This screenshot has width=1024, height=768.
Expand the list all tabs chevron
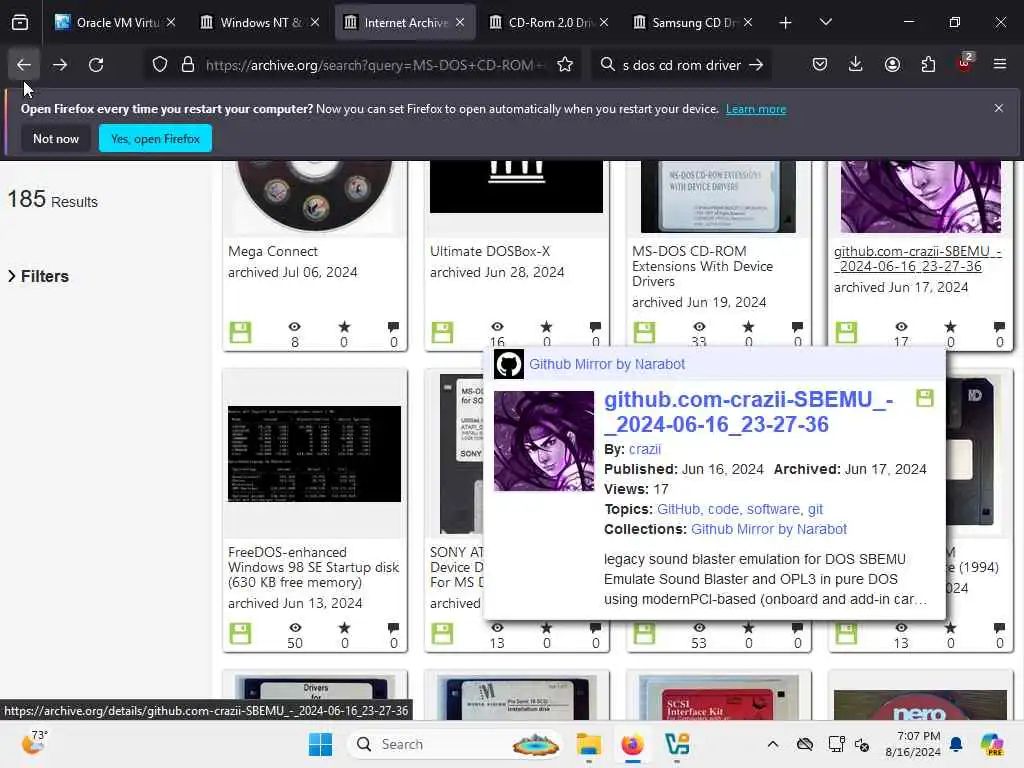(x=825, y=23)
